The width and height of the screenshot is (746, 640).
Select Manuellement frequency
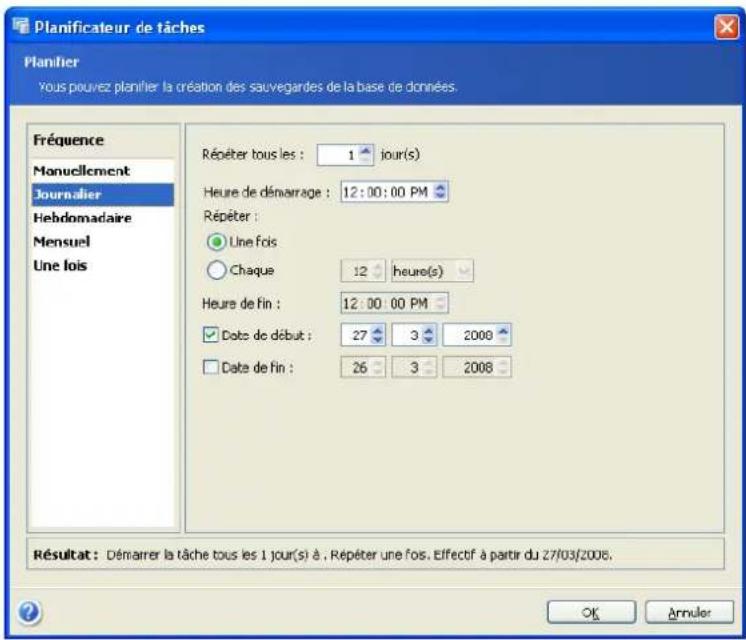tap(103, 171)
